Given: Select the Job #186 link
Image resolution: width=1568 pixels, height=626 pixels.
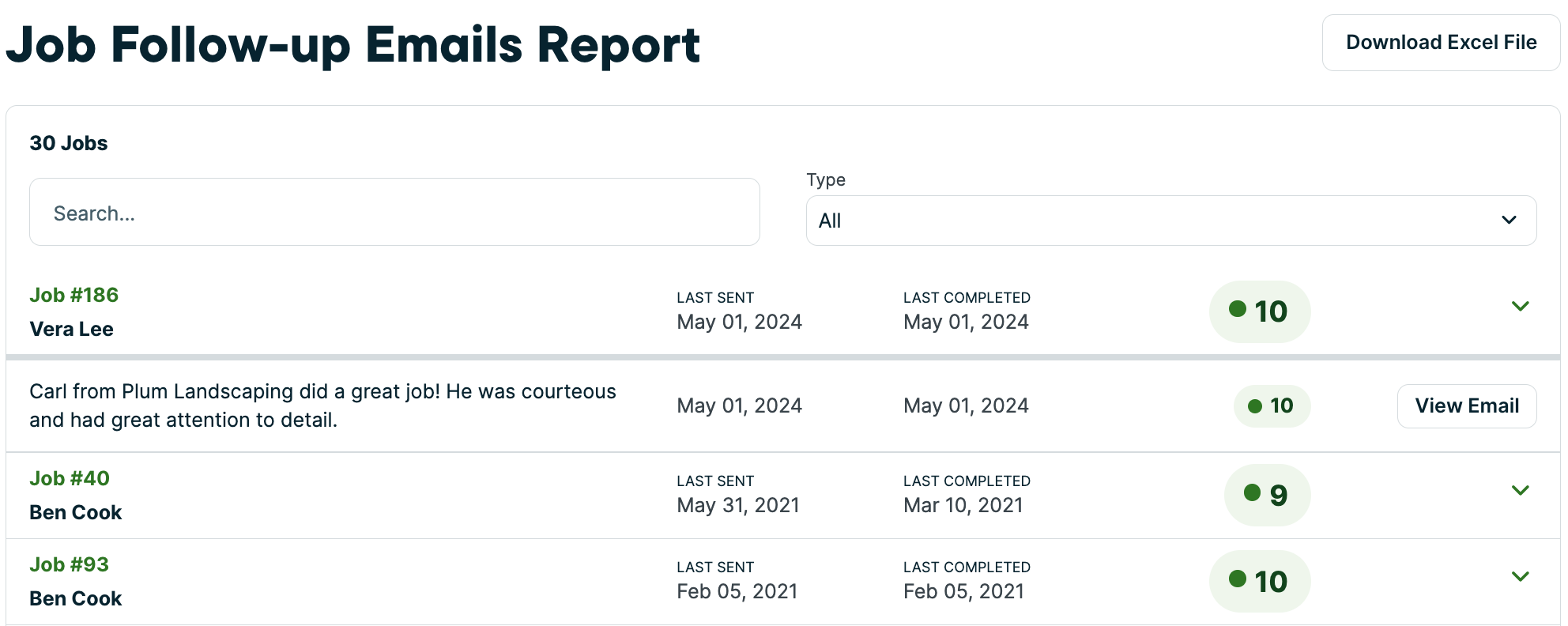Looking at the screenshot, I should click(73, 294).
